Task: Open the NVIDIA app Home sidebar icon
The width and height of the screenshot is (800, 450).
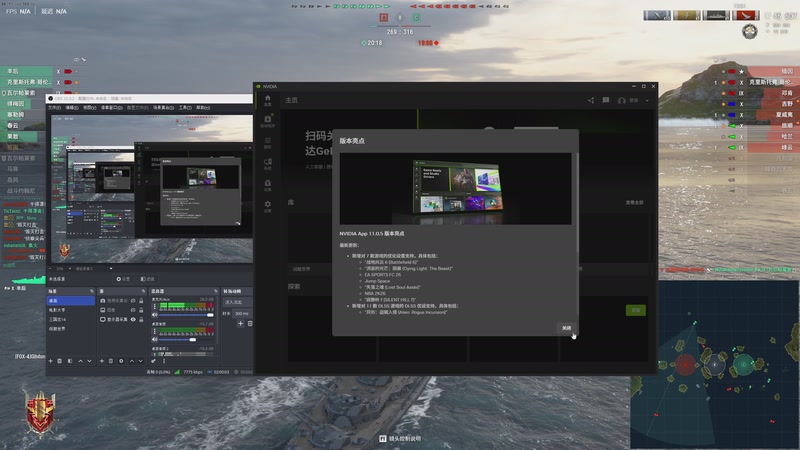Action: pos(267,100)
